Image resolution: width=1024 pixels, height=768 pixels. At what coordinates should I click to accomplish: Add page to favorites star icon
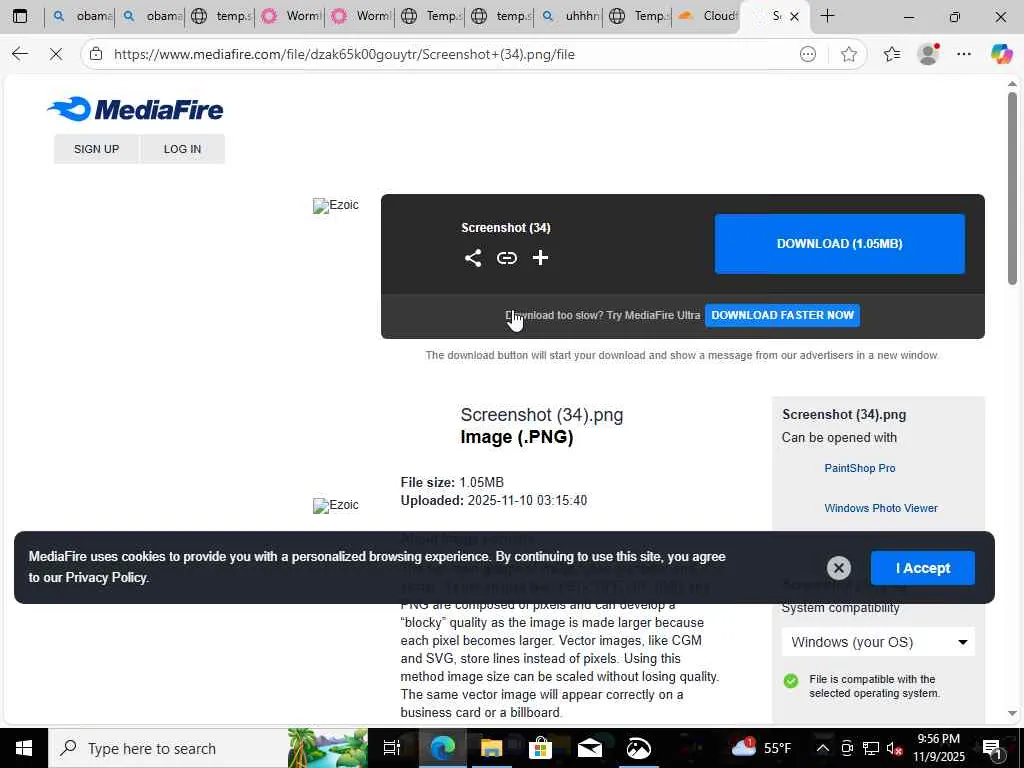pyautogui.click(x=848, y=54)
